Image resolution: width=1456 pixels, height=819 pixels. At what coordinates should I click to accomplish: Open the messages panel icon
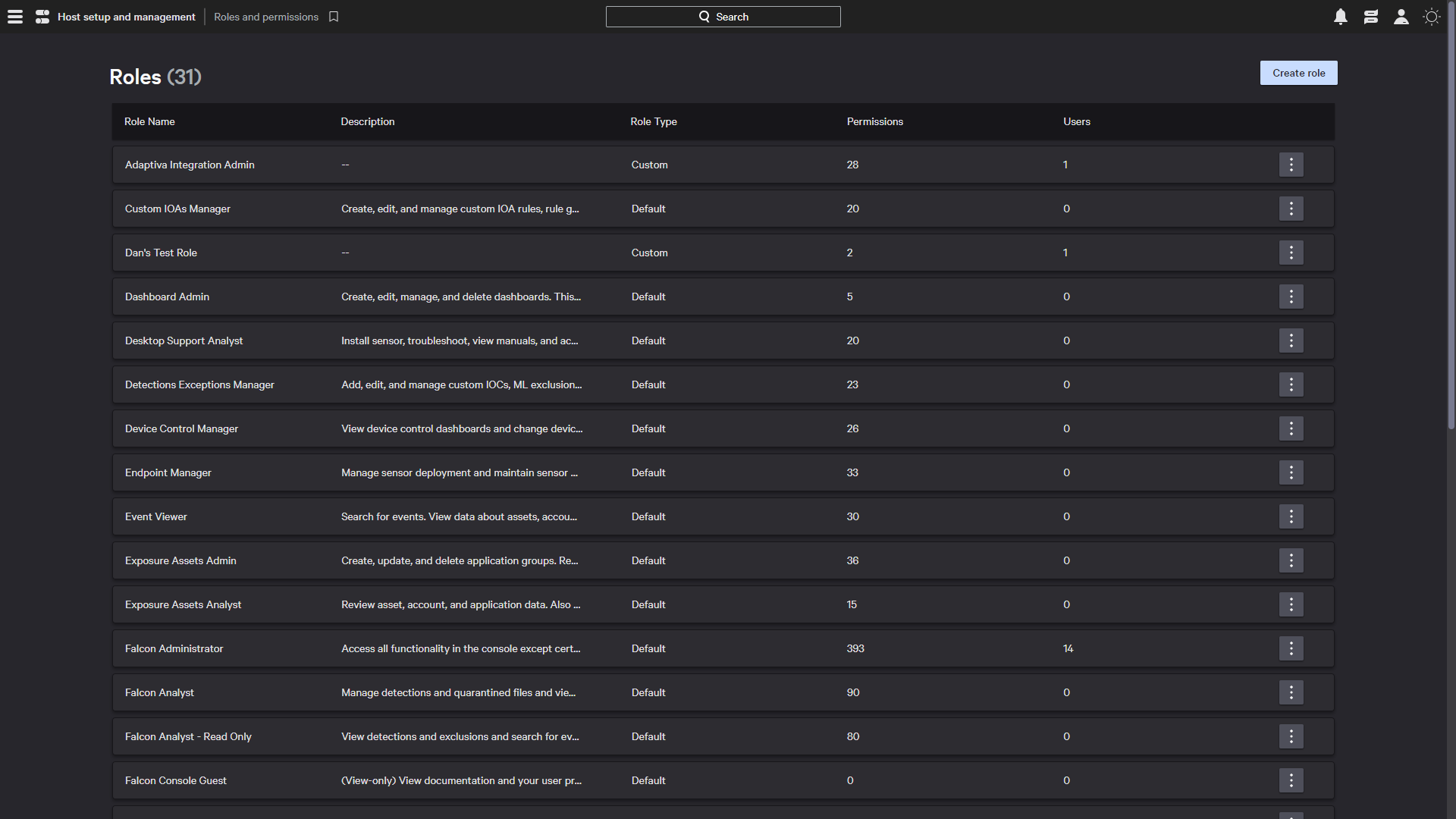[1370, 17]
